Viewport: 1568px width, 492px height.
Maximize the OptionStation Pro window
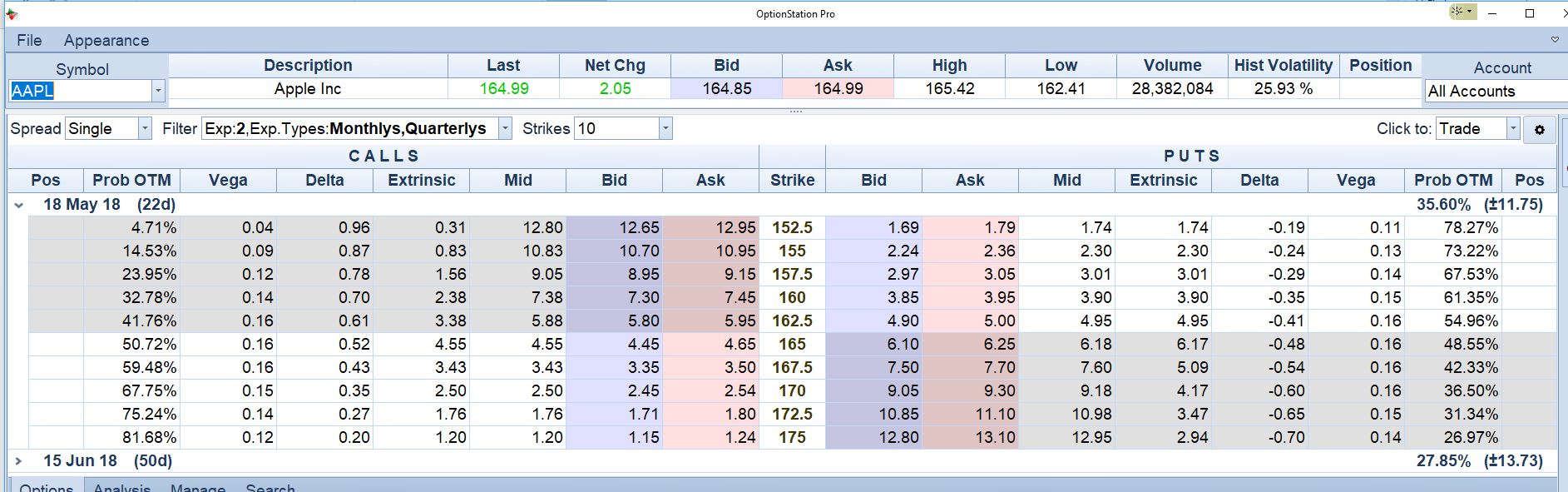pos(1529,13)
